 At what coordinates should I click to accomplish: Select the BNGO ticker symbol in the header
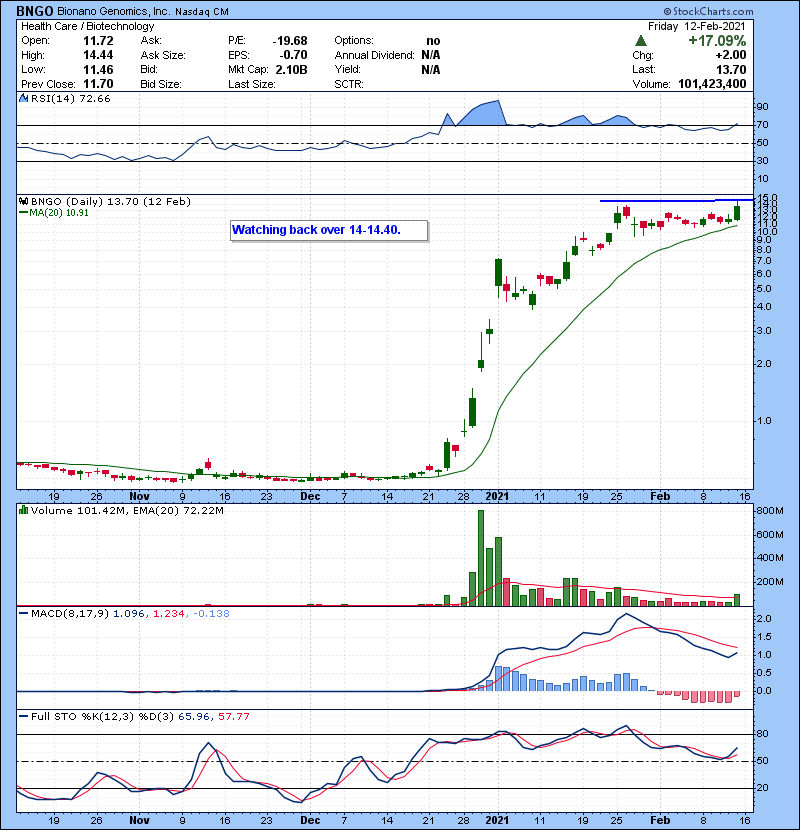35,11
